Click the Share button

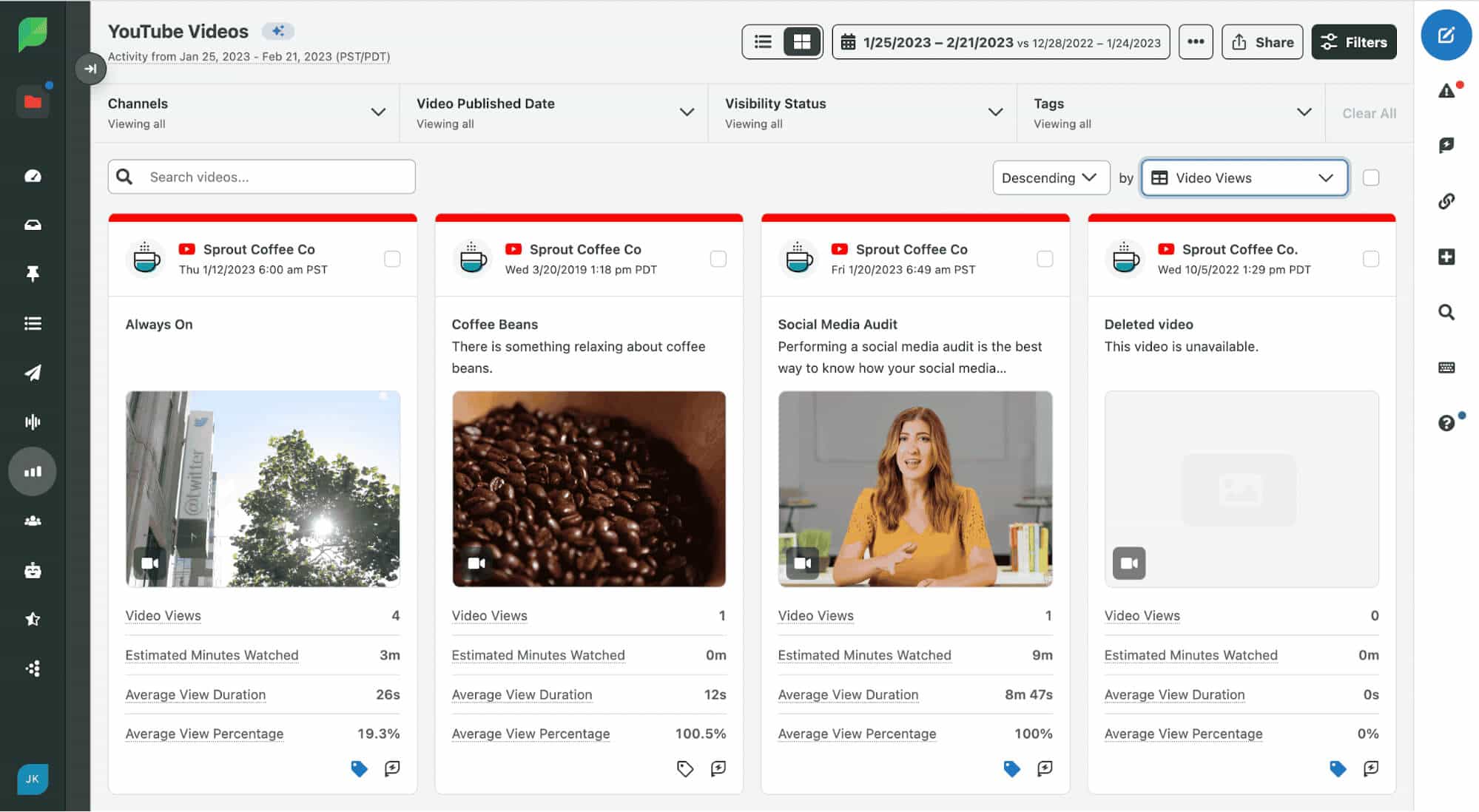pyautogui.click(x=1262, y=42)
